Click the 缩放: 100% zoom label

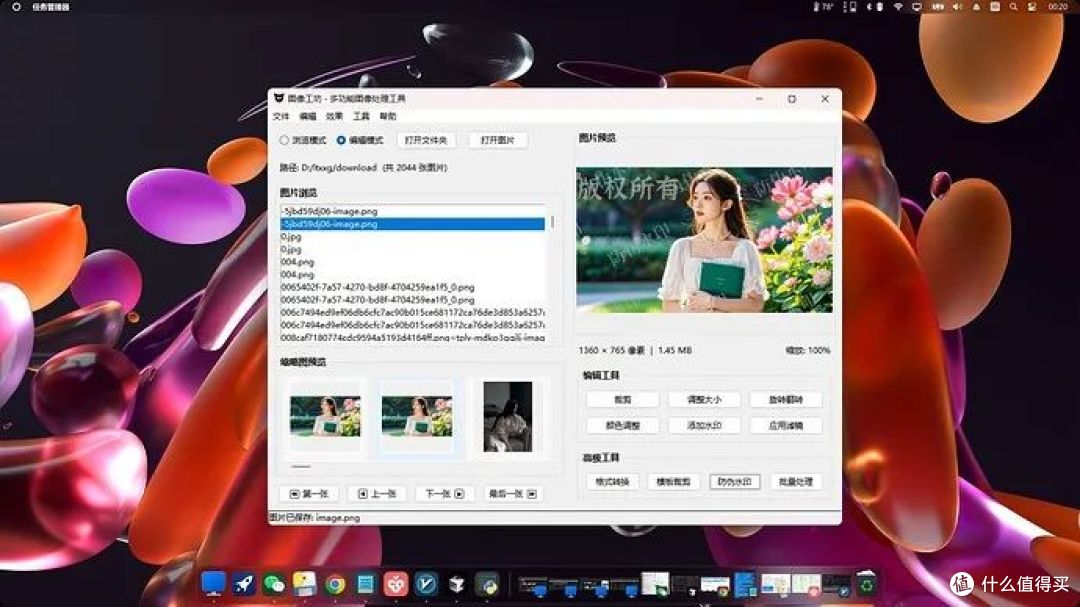pyautogui.click(x=808, y=351)
